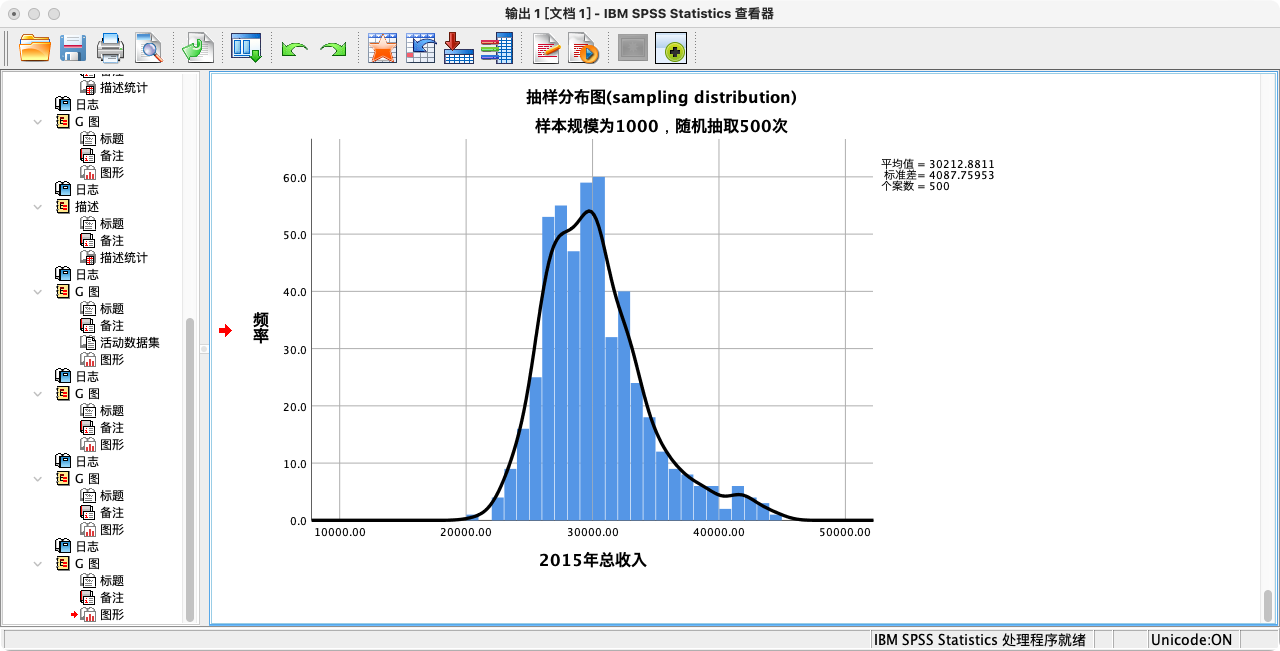Image resolution: width=1280 pixels, height=651 pixels.
Task: Collapse the 描述 node in the outline
Action: click(38, 207)
